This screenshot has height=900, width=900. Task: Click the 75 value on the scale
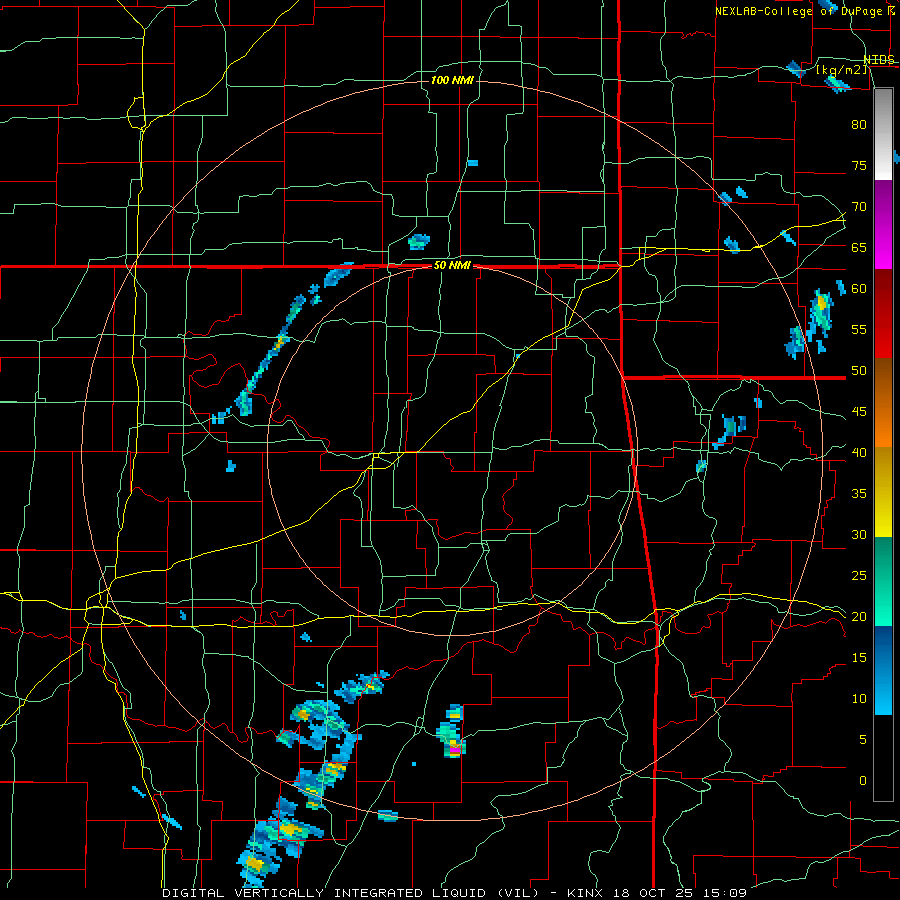pyautogui.click(x=859, y=165)
